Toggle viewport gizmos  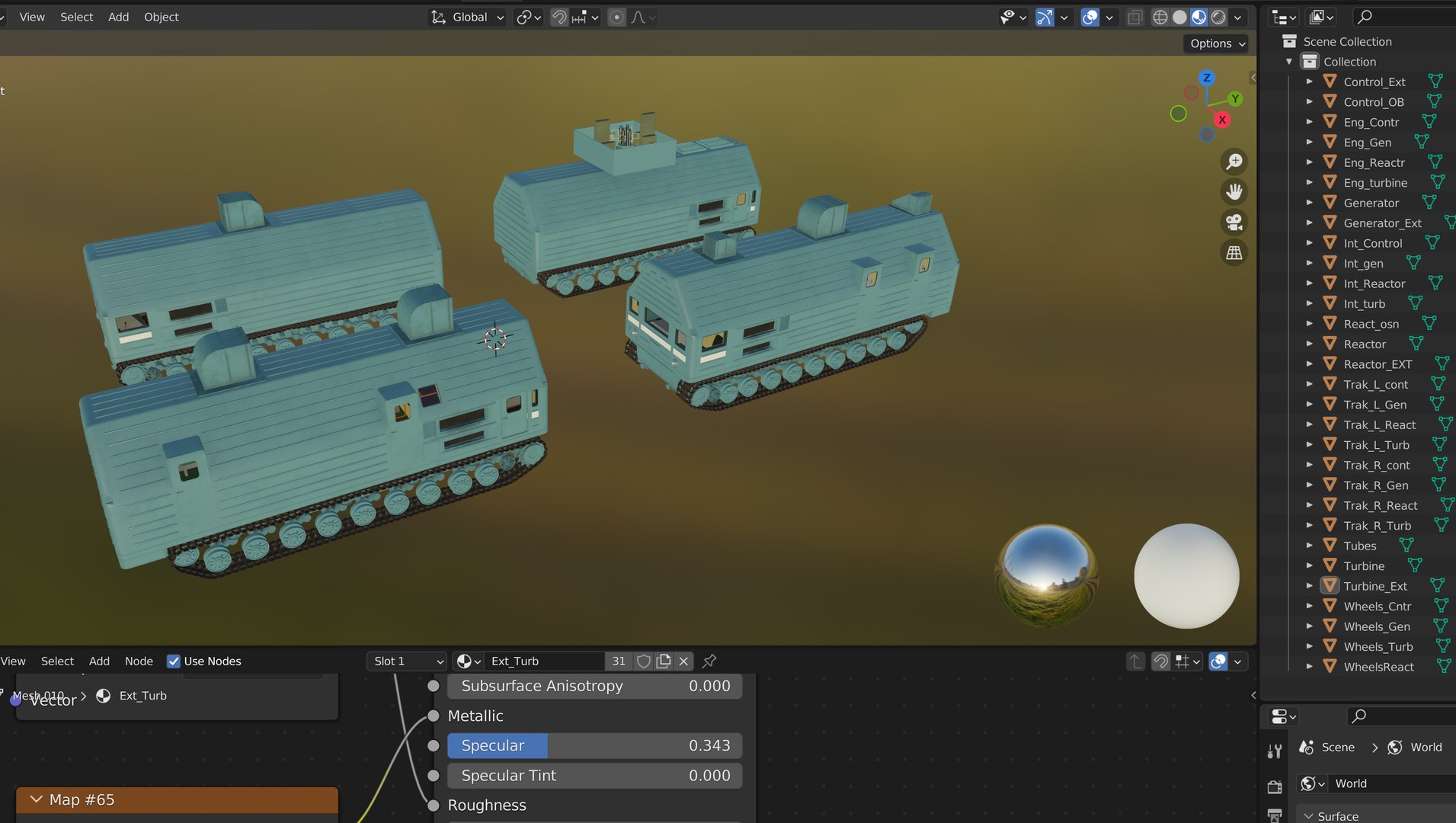tap(1045, 17)
